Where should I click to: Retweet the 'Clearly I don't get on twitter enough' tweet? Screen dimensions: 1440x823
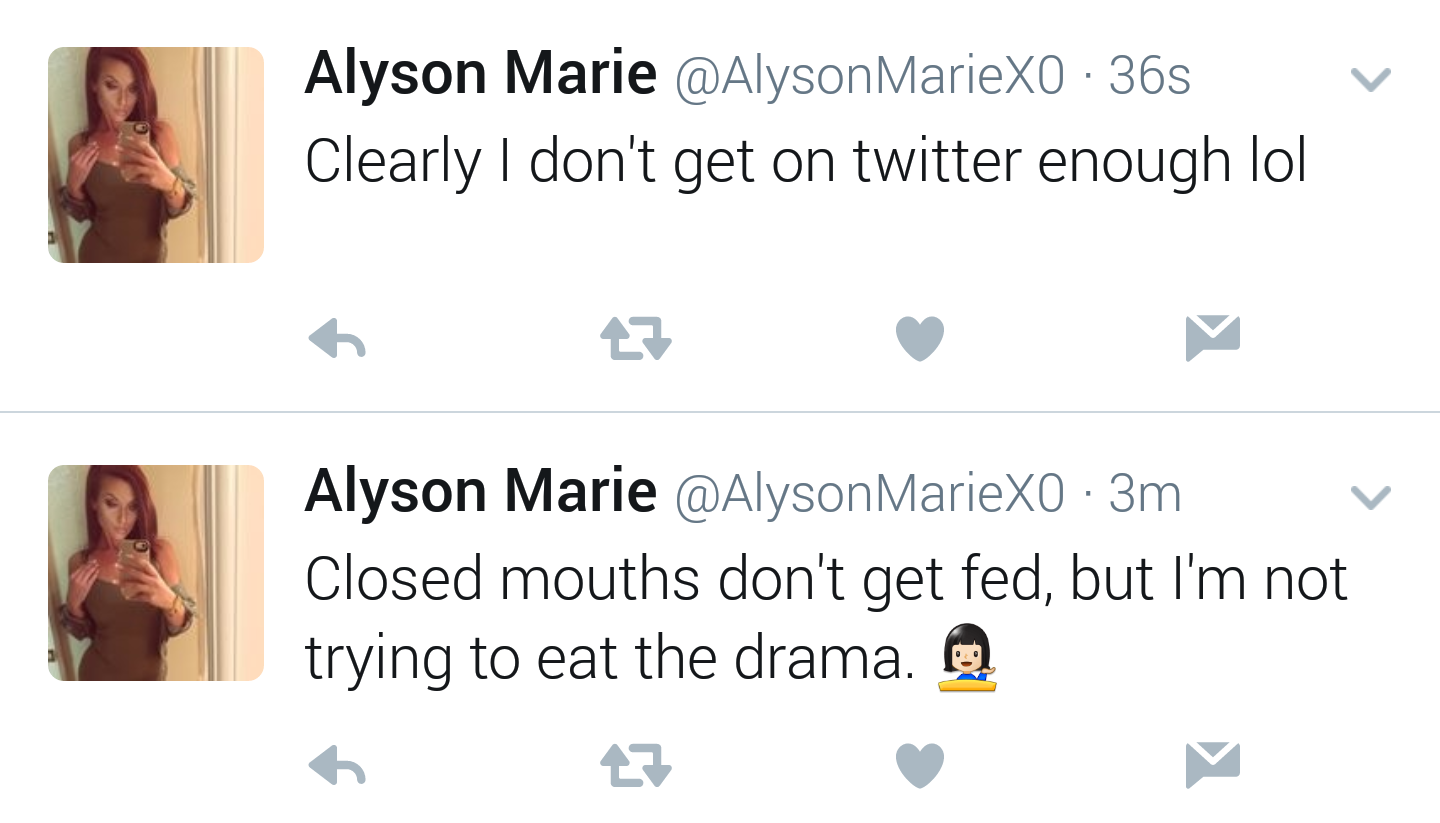coord(635,338)
